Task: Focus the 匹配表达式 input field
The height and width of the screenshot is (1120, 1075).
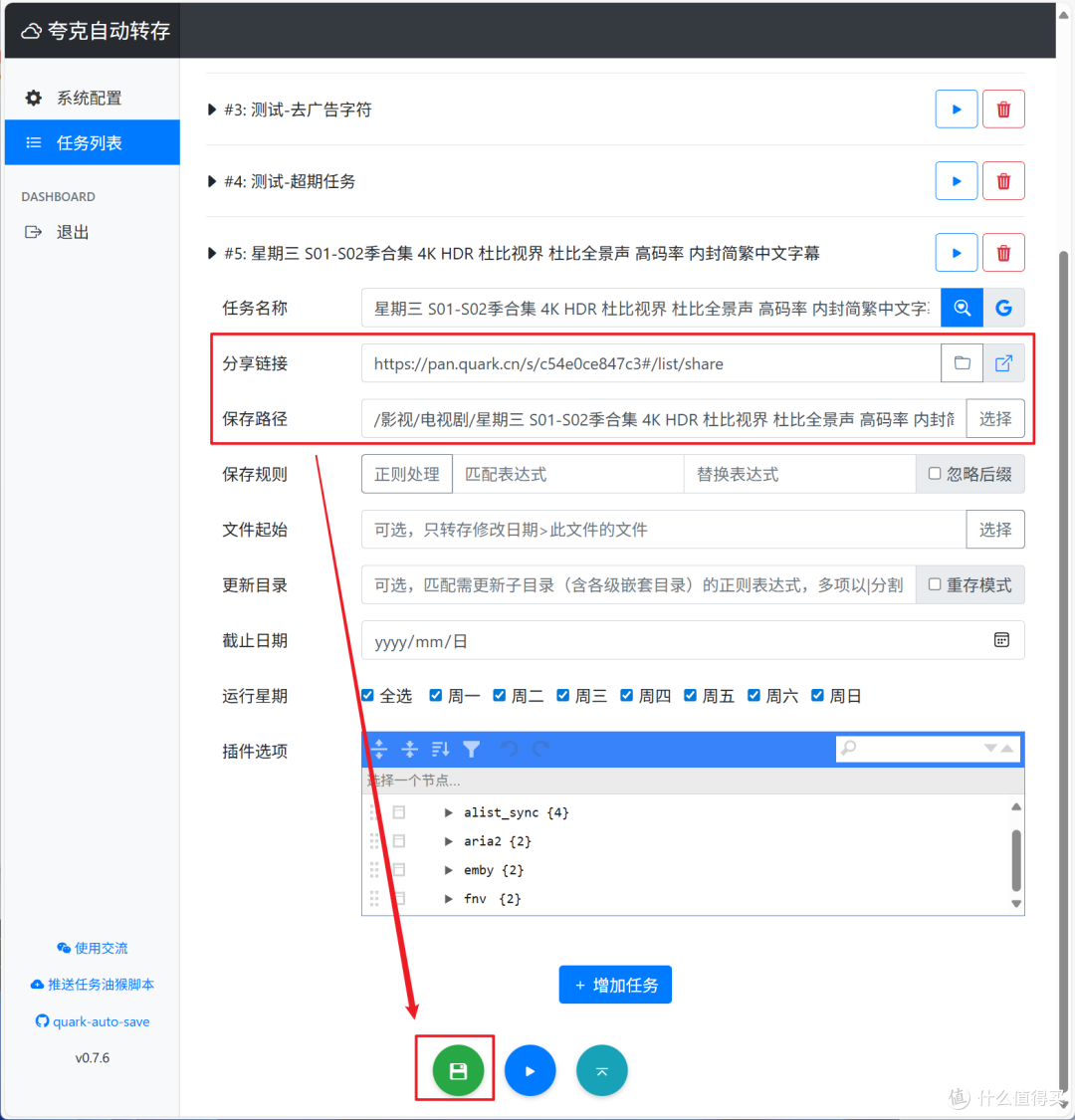Action: [567, 474]
